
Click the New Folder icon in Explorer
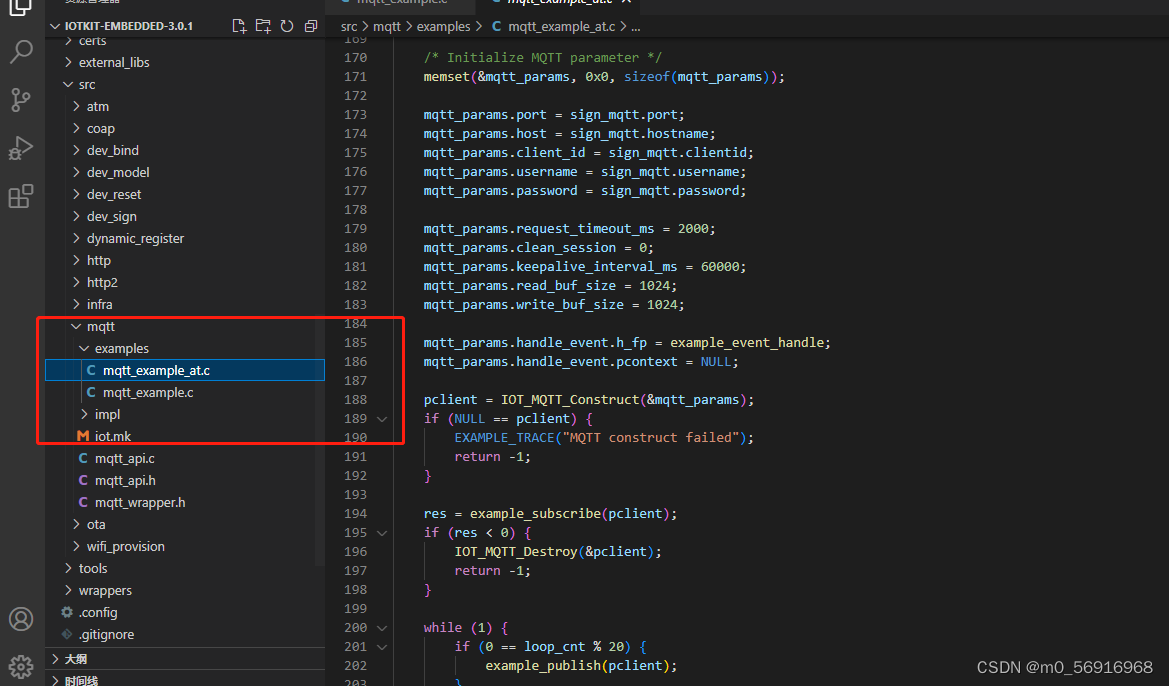(x=263, y=25)
